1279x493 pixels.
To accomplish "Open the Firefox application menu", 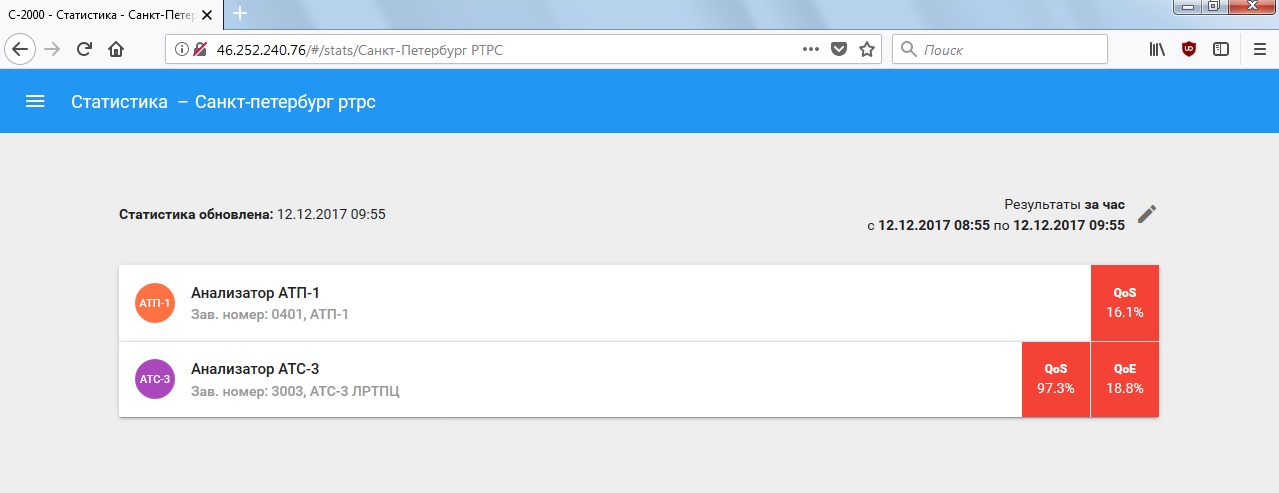I will (1259, 49).
